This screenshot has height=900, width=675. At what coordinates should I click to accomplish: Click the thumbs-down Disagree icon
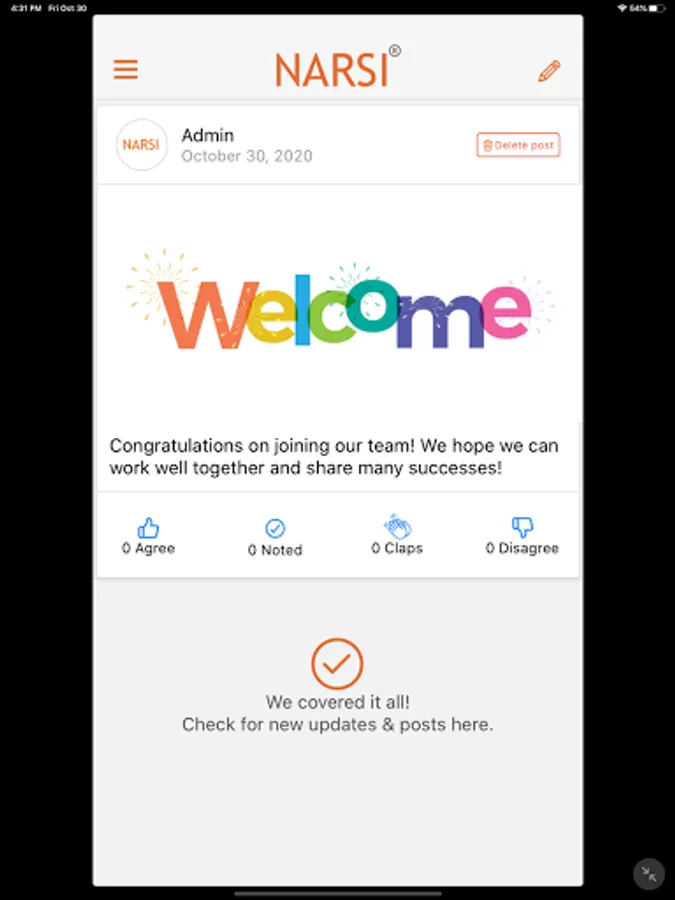[522, 527]
